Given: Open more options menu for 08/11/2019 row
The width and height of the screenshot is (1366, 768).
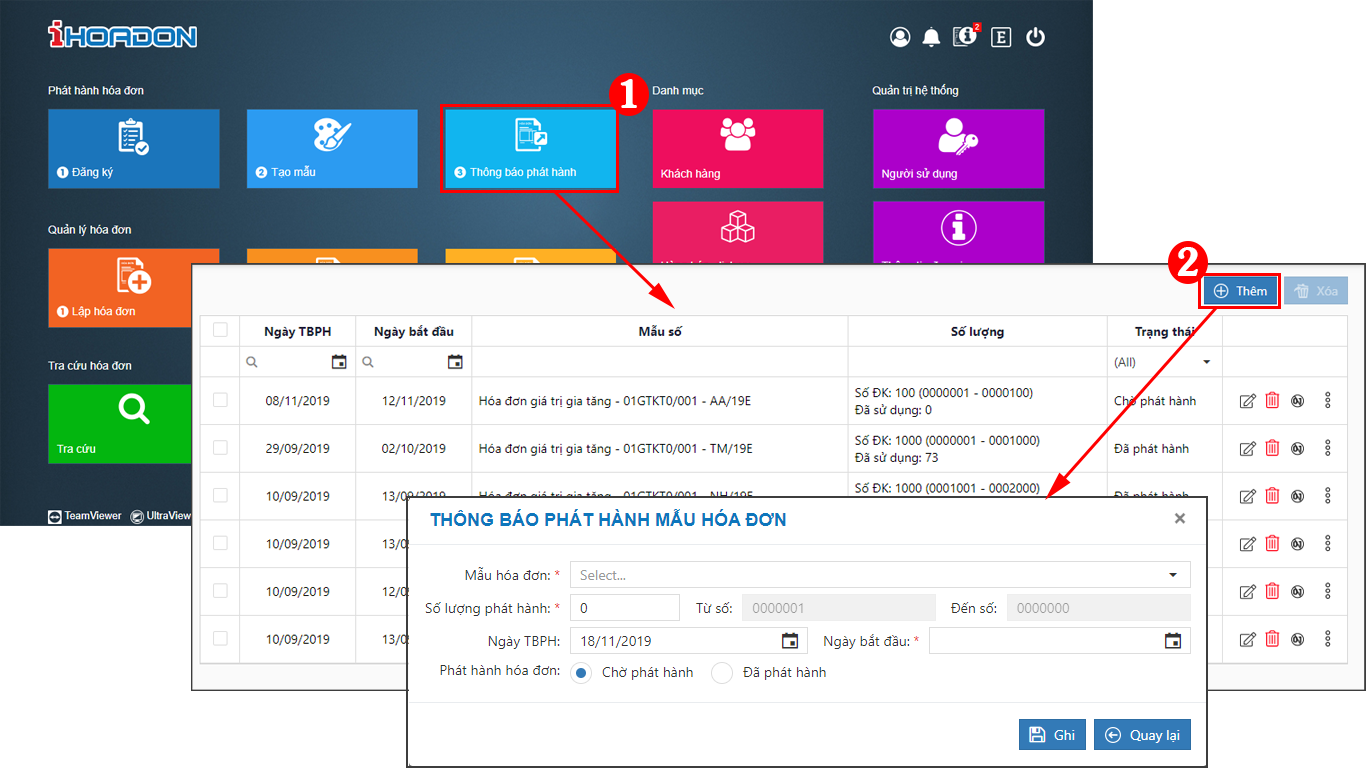Looking at the screenshot, I should pos(1328,401).
